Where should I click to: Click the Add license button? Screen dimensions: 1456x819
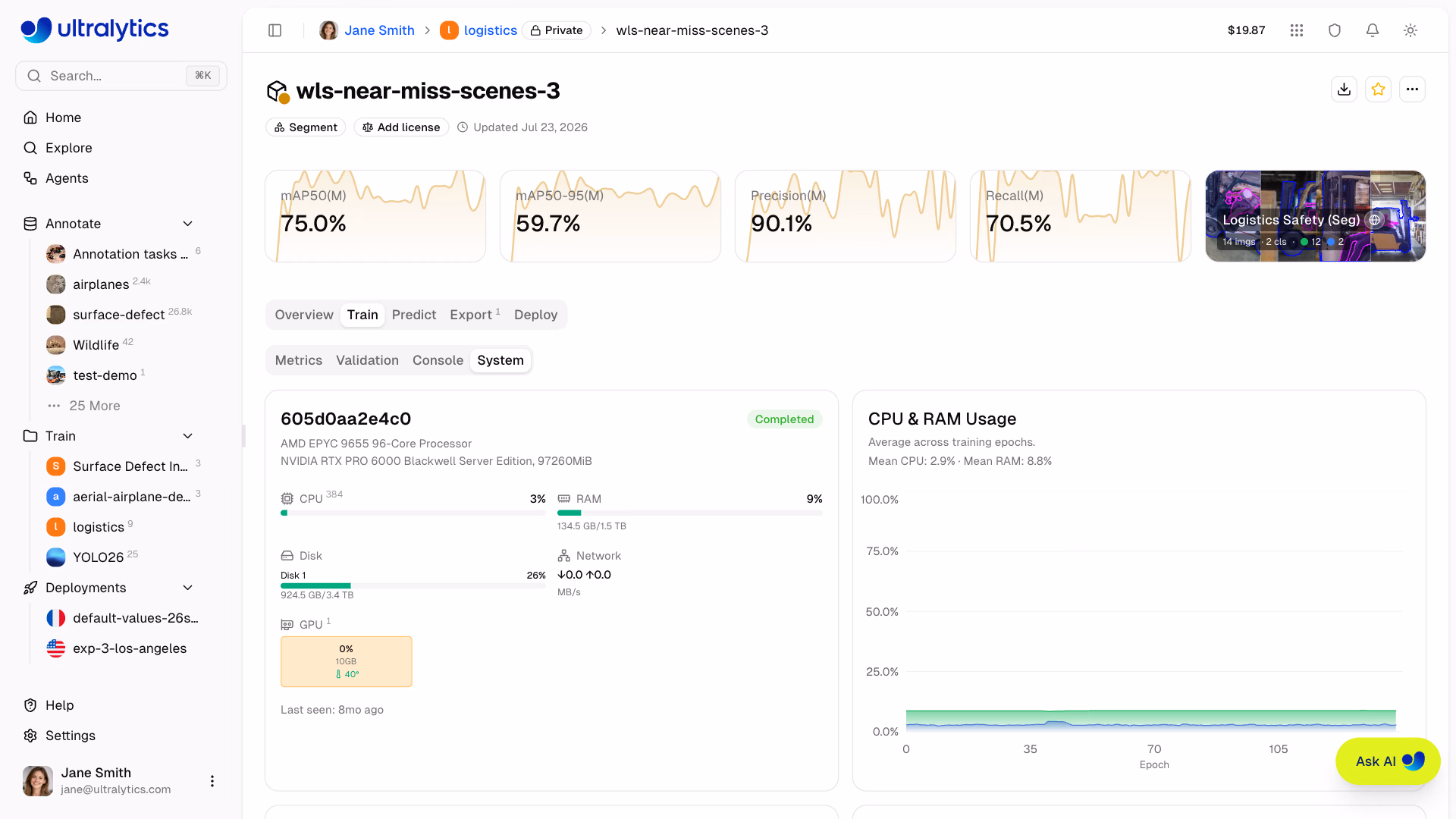click(401, 127)
